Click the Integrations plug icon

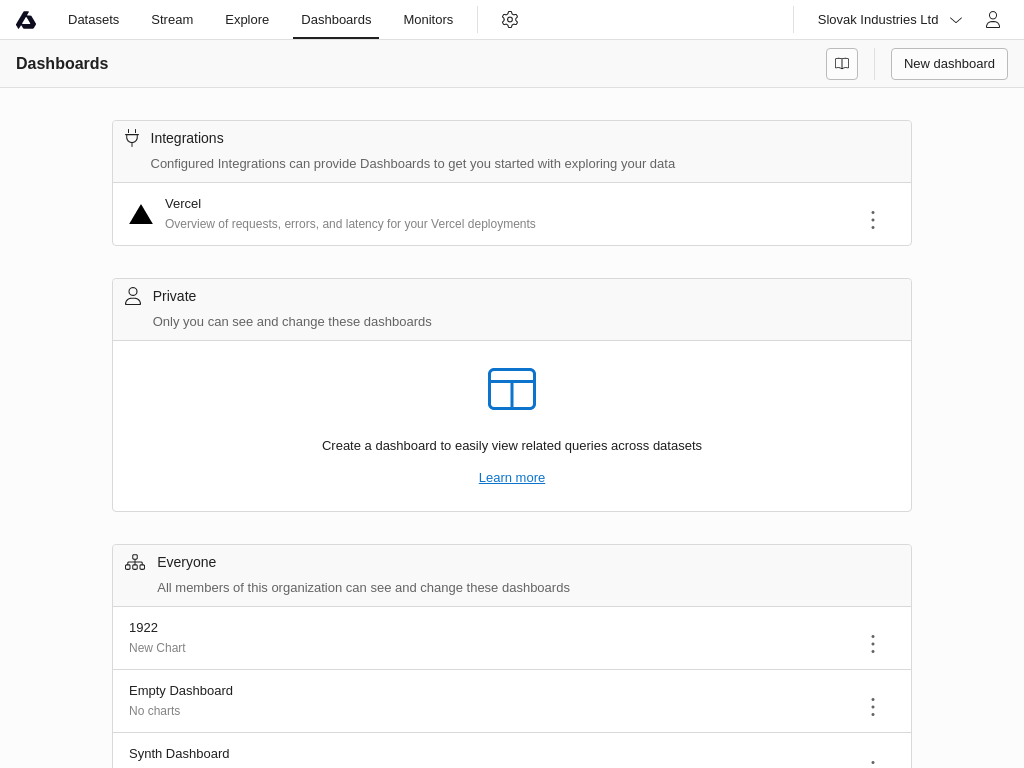[132, 138]
